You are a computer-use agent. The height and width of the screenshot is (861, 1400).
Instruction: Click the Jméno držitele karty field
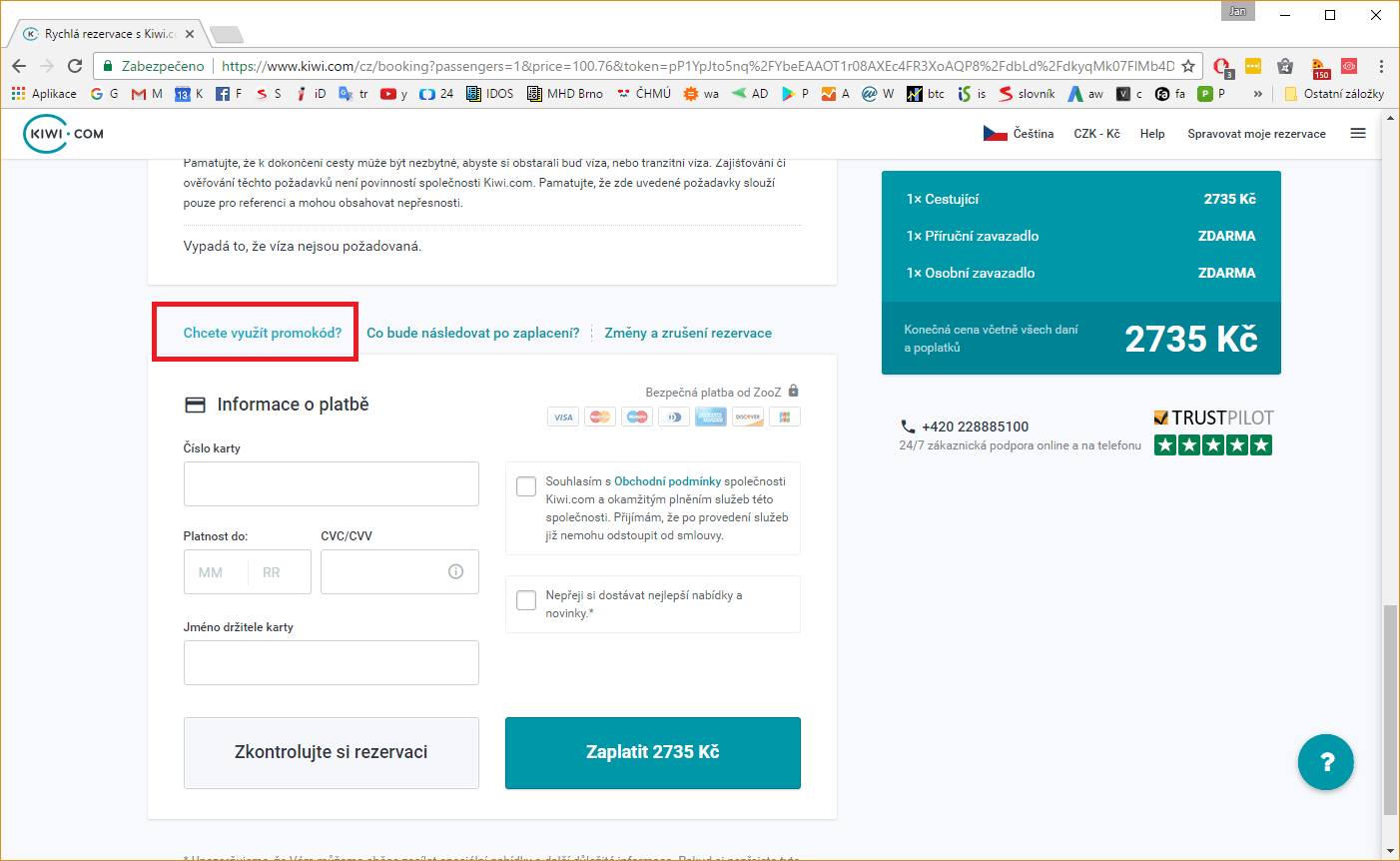click(x=332, y=662)
